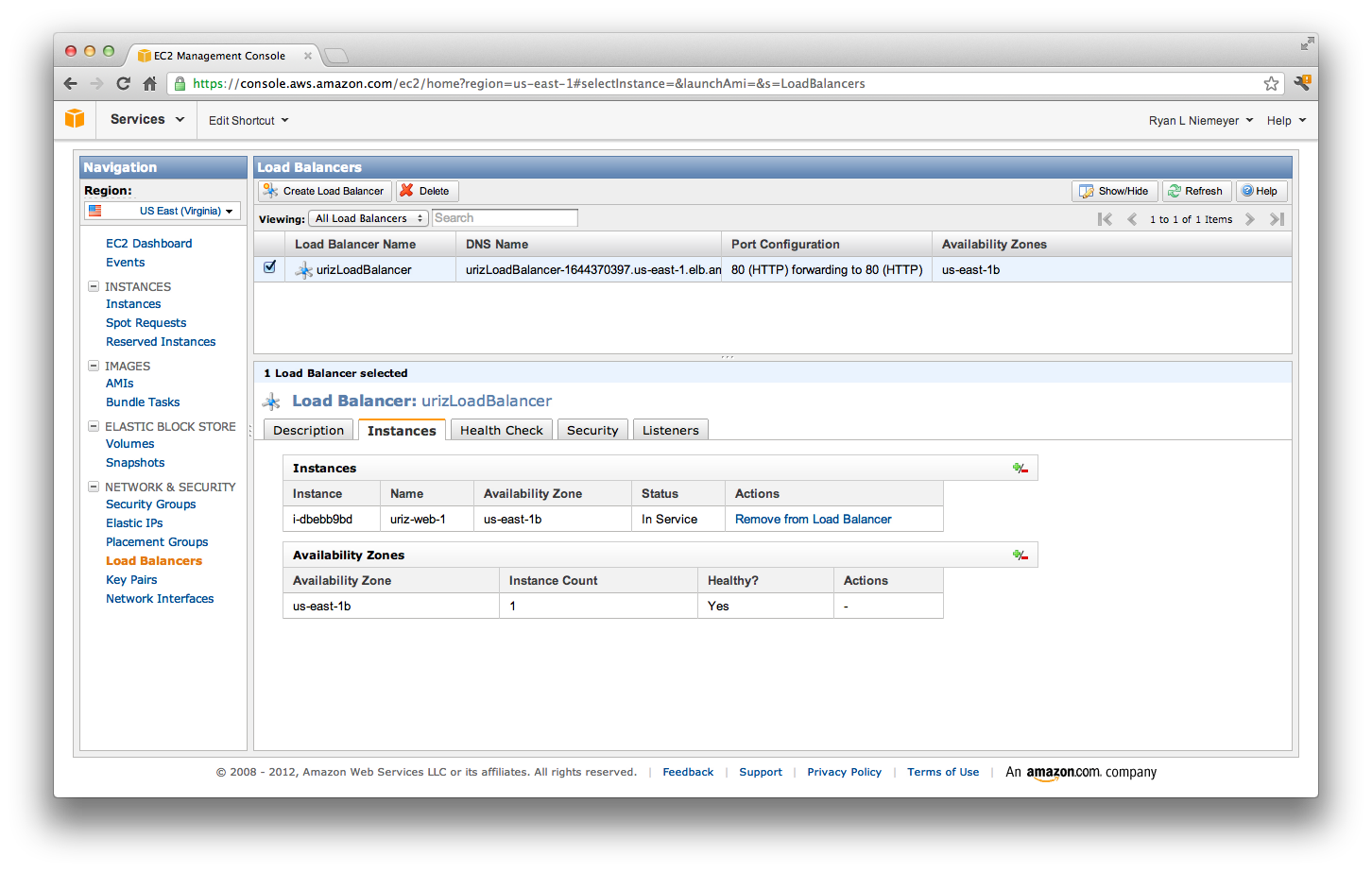The width and height of the screenshot is (1372, 872).
Task: Open the US East (Virginia) region dropdown
Action: coord(163,211)
